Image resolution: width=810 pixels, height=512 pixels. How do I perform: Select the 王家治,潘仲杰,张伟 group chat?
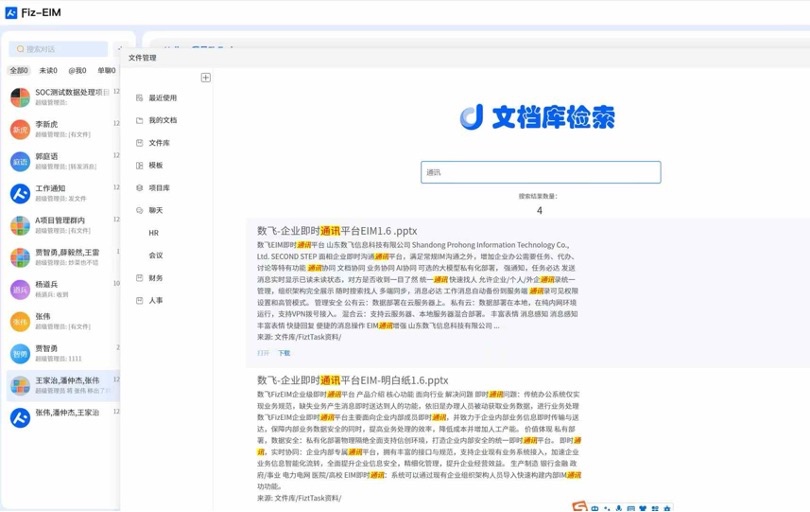64,385
